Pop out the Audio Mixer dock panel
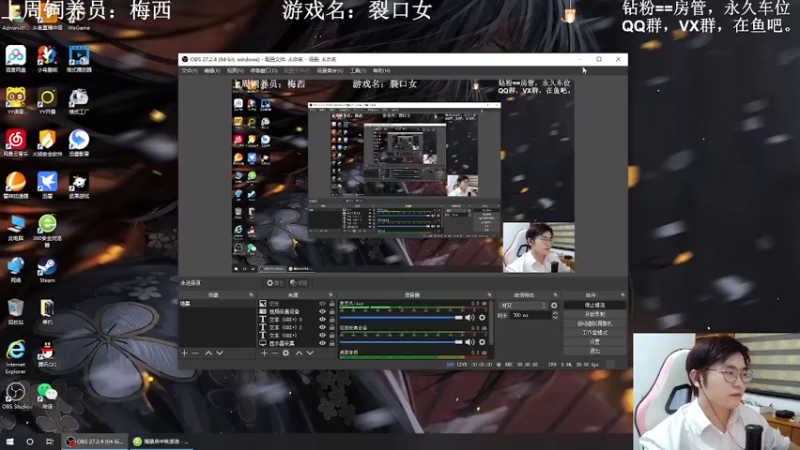This screenshot has width=800, height=450. tap(489, 295)
